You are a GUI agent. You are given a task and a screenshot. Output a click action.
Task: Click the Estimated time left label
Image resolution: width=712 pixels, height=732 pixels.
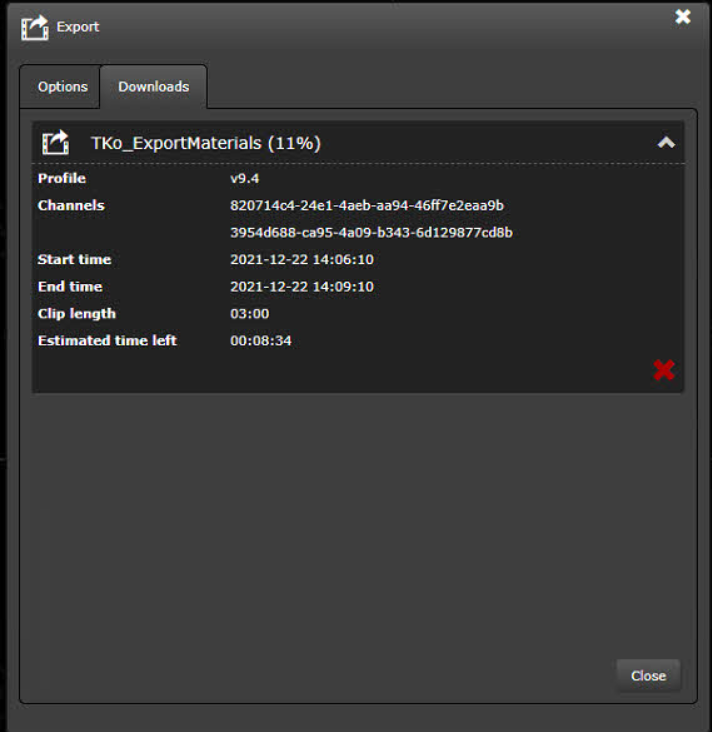click(107, 341)
